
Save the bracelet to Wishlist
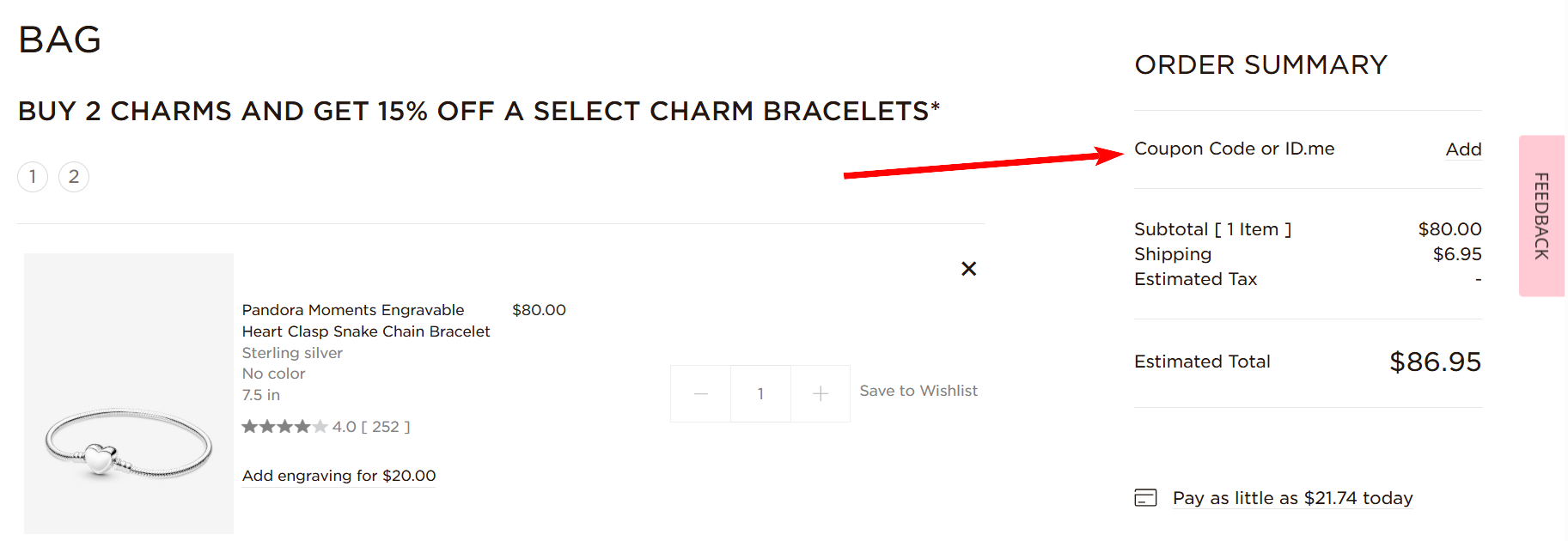[918, 391]
